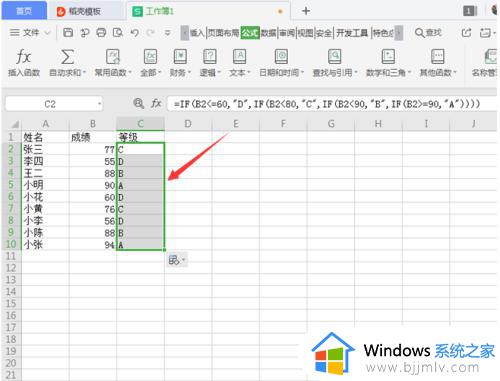Click the Undo arrow icon

point(135,33)
